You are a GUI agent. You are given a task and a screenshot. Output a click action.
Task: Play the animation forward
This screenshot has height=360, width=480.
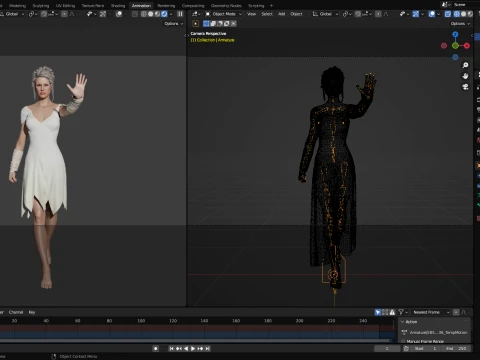(x=193, y=349)
